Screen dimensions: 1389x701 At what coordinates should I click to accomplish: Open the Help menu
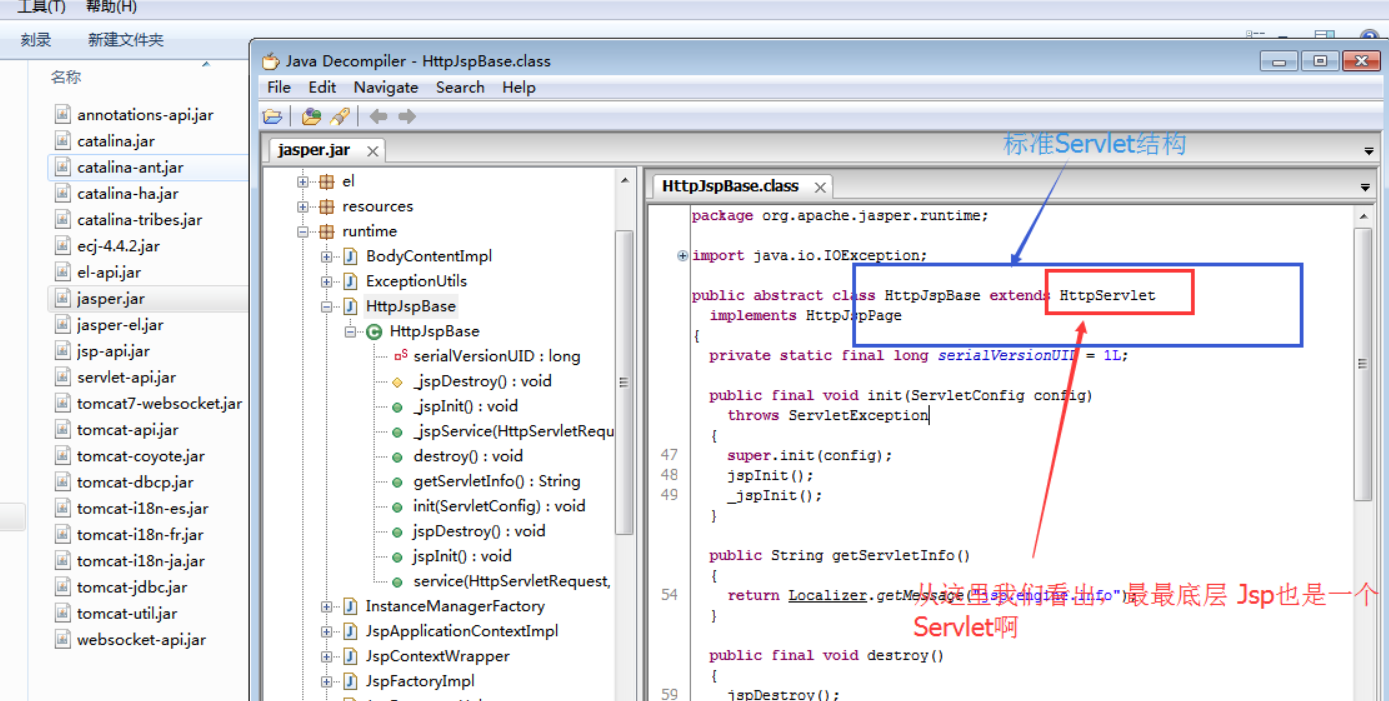pos(519,87)
